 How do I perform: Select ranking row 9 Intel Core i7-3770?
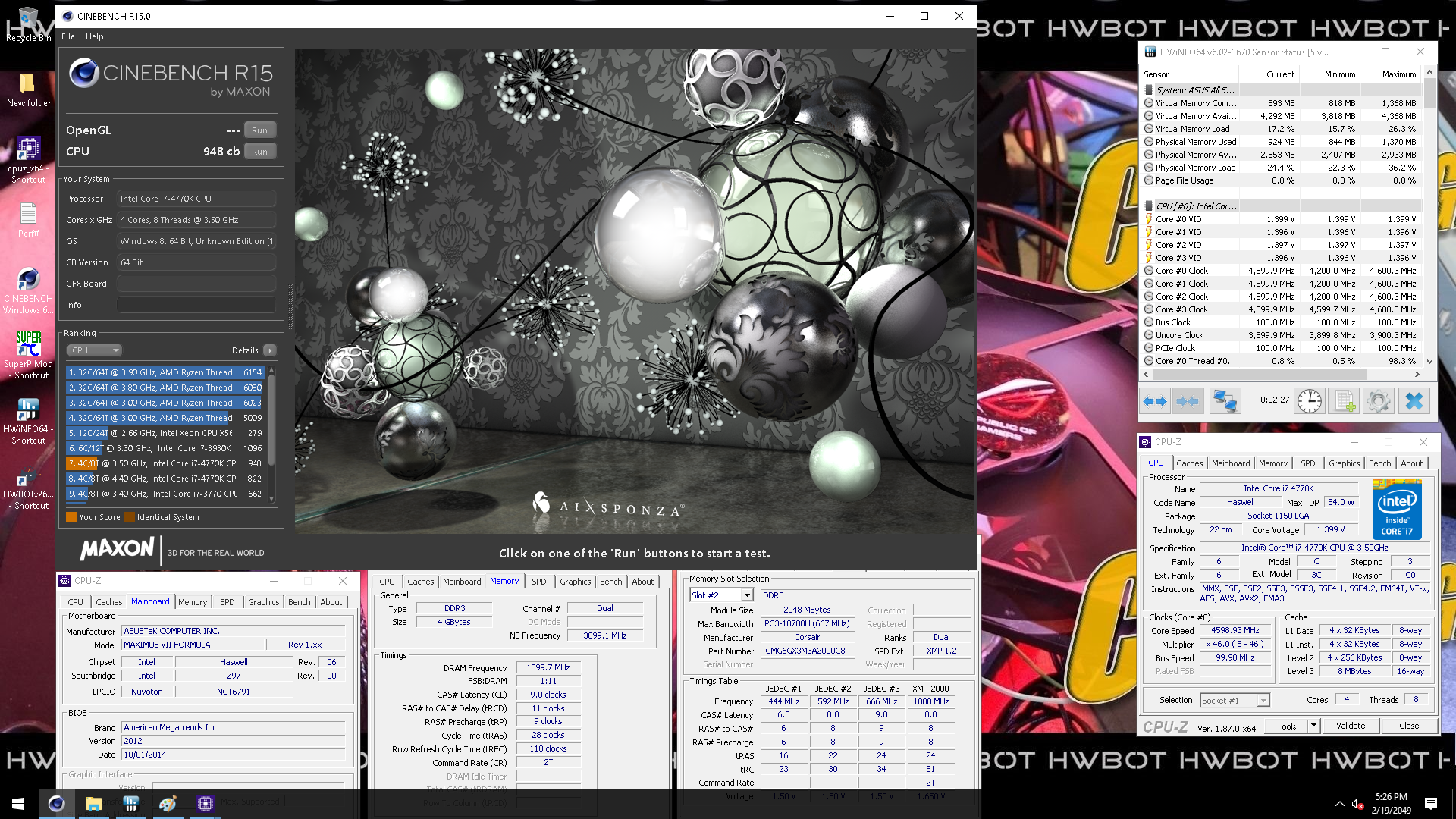(x=165, y=494)
